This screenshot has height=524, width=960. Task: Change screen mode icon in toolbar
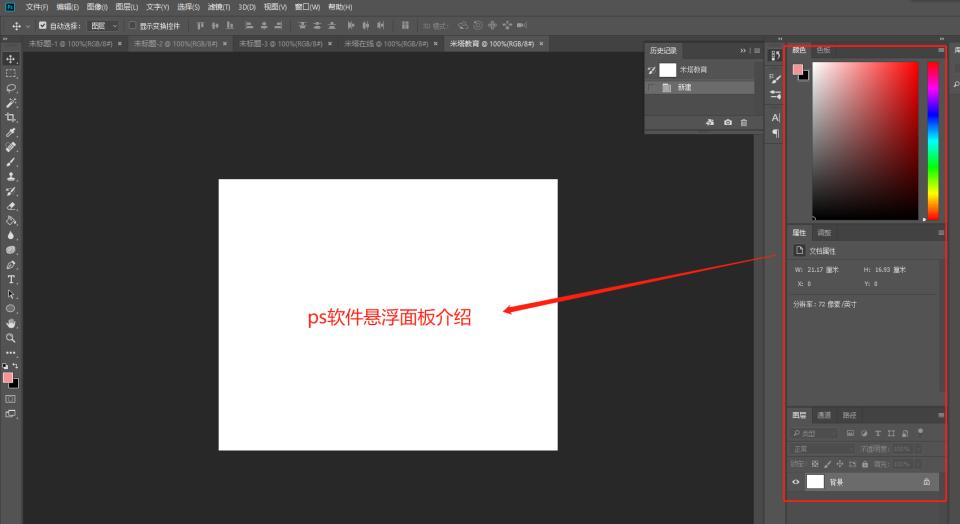tap(10, 413)
